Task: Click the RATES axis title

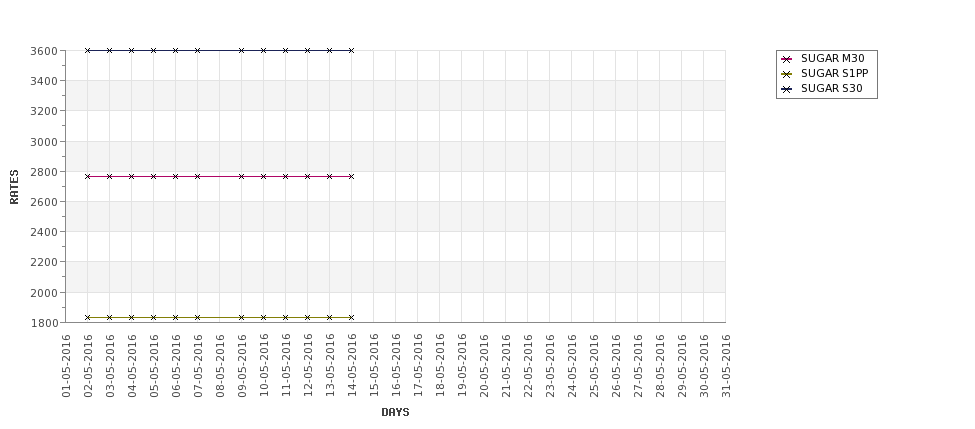Action: coord(14,187)
